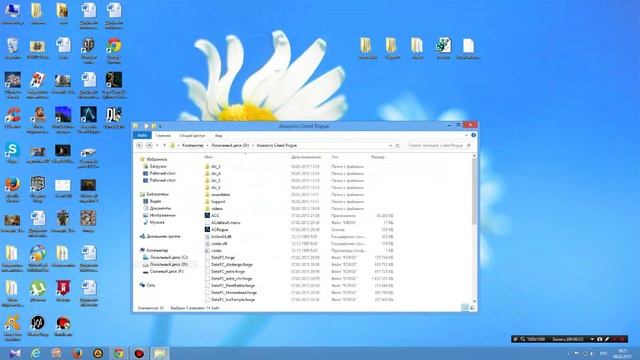The height and width of the screenshot is (360, 640).
Task: Open uTorrent desktop shortcut
Action: coord(38,291)
